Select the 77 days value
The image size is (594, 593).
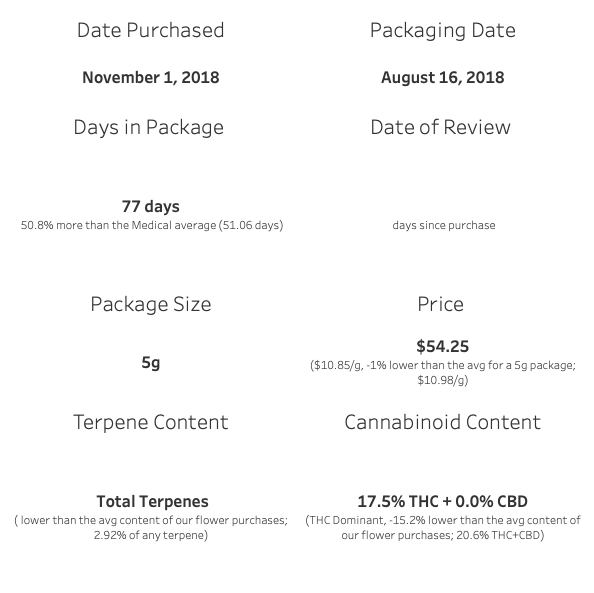click(x=151, y=207)
